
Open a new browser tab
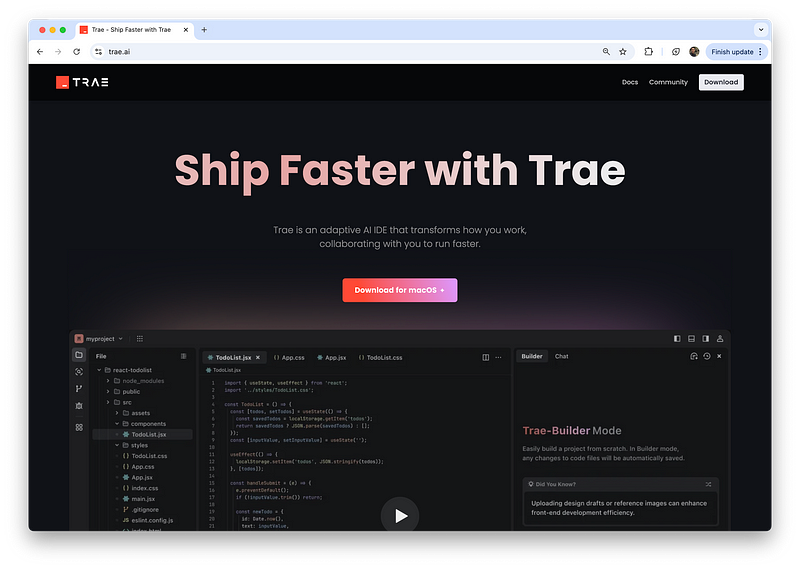point(204,30)
